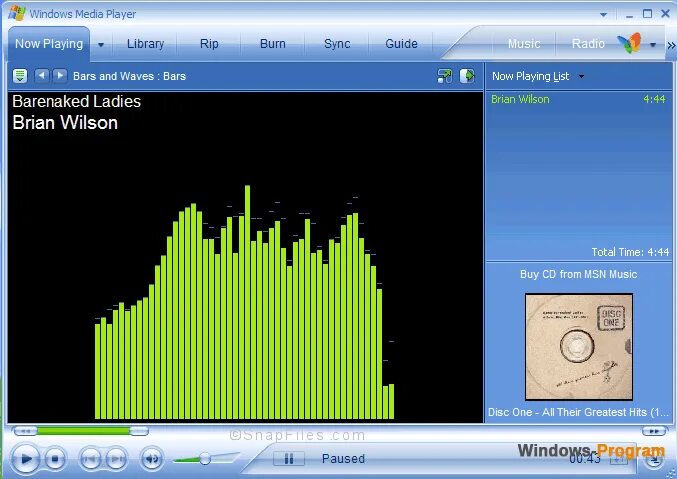The width and height of the screenshot is (677, 479).
Task: Switch to skin mode with the bottom-right button
Action: coord(655,460)
